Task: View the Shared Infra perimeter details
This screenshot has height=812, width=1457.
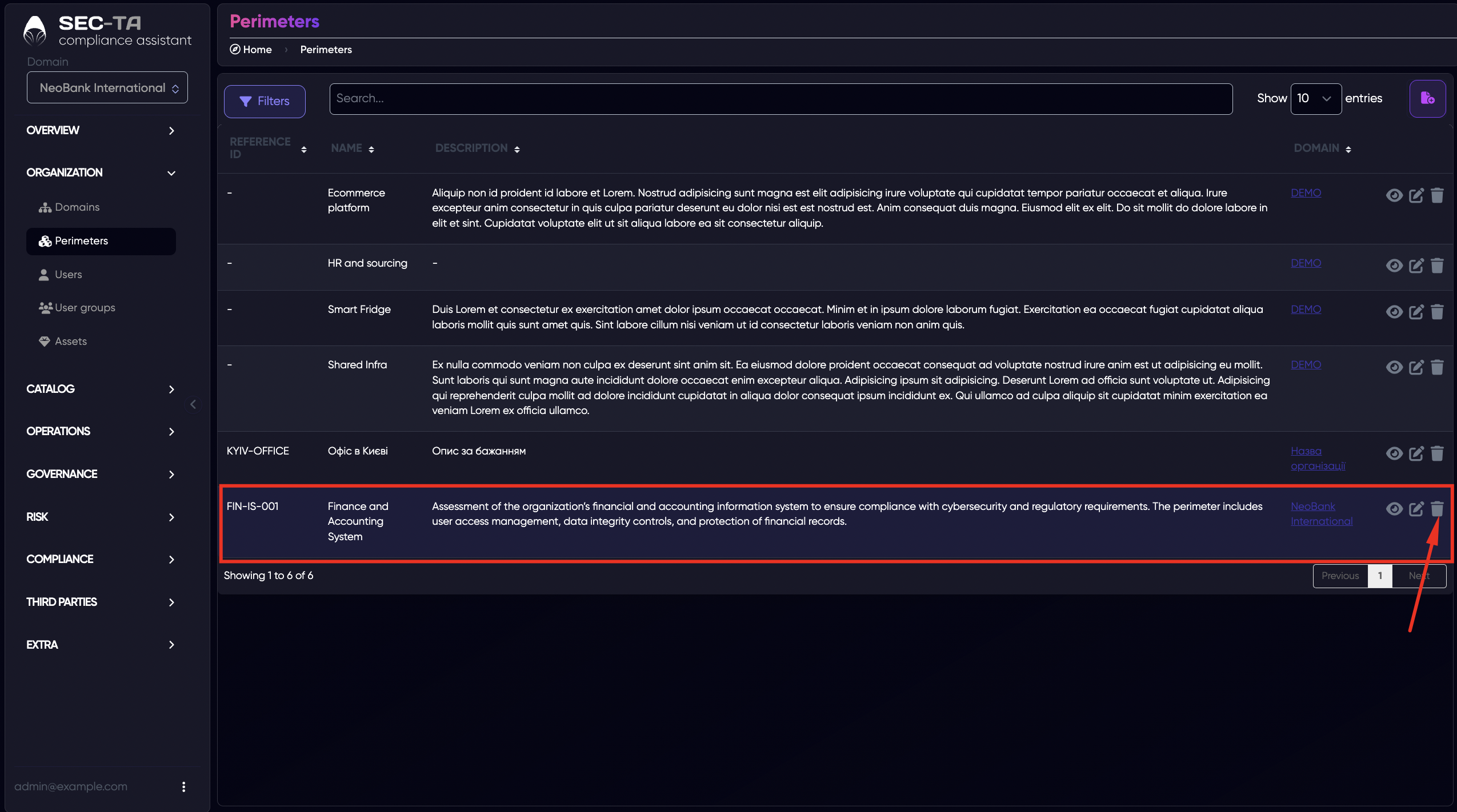Action: pyautogui.click(x=1394, y=367)
